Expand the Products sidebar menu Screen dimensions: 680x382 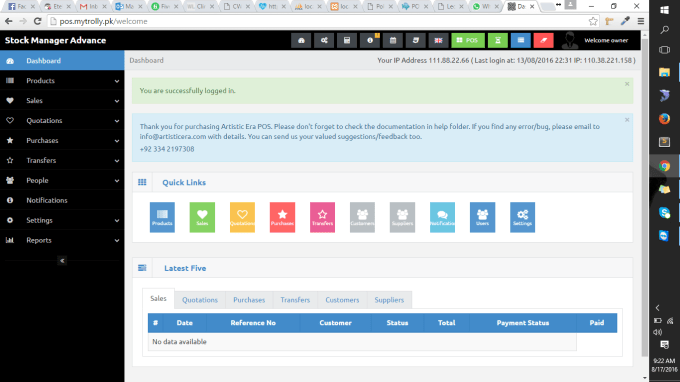point(62,81)
